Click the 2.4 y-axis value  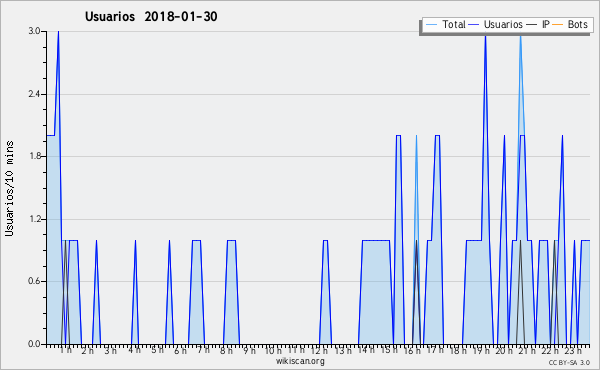34,94
